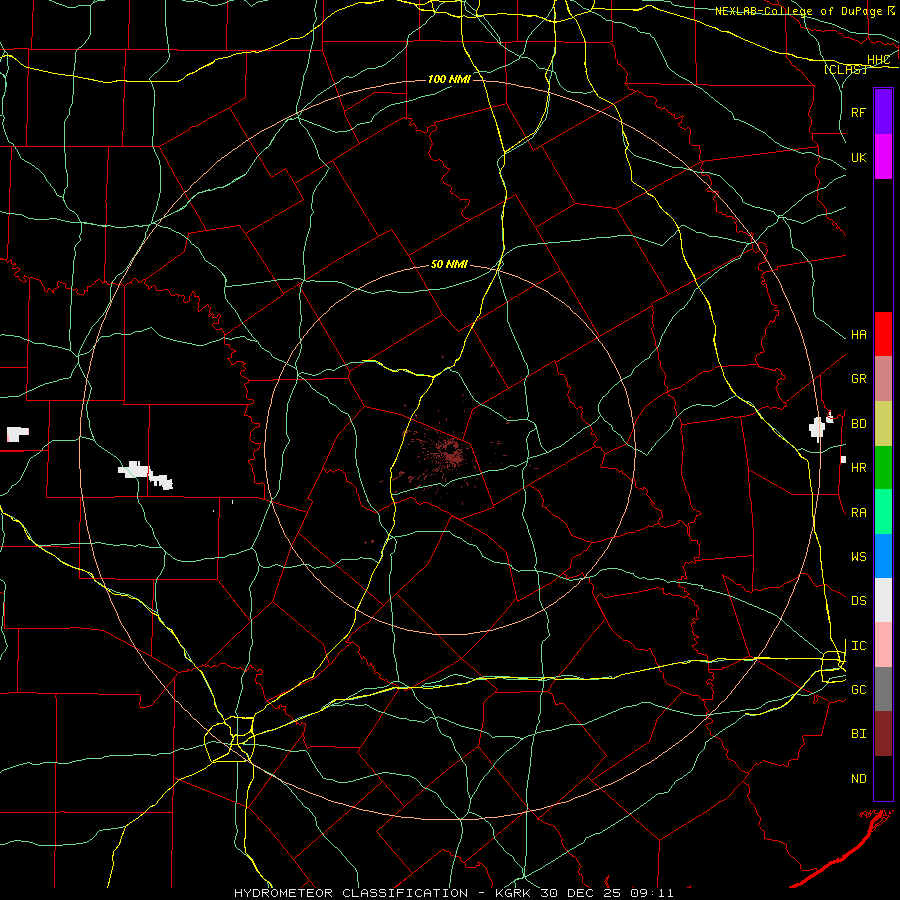Click the "UK" legend label

pyautogui.click(x=858, y=157)
